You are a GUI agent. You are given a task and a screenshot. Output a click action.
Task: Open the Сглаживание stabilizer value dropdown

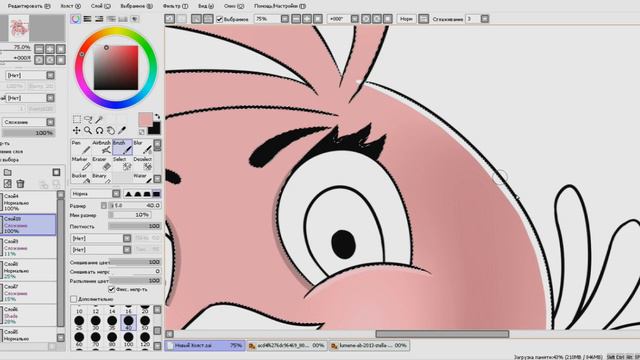point(484,19)
